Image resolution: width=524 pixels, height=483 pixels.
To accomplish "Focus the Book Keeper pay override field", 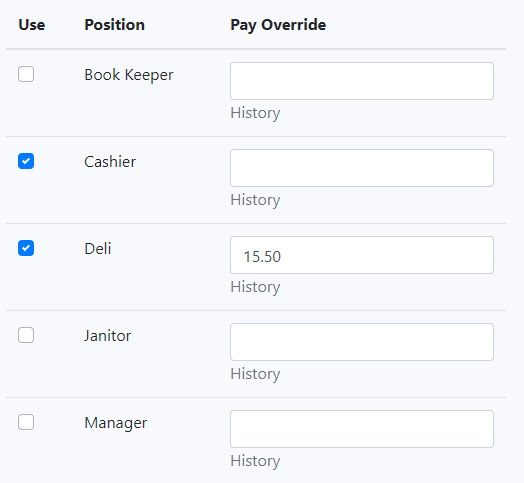I will [x=362, y=81].
